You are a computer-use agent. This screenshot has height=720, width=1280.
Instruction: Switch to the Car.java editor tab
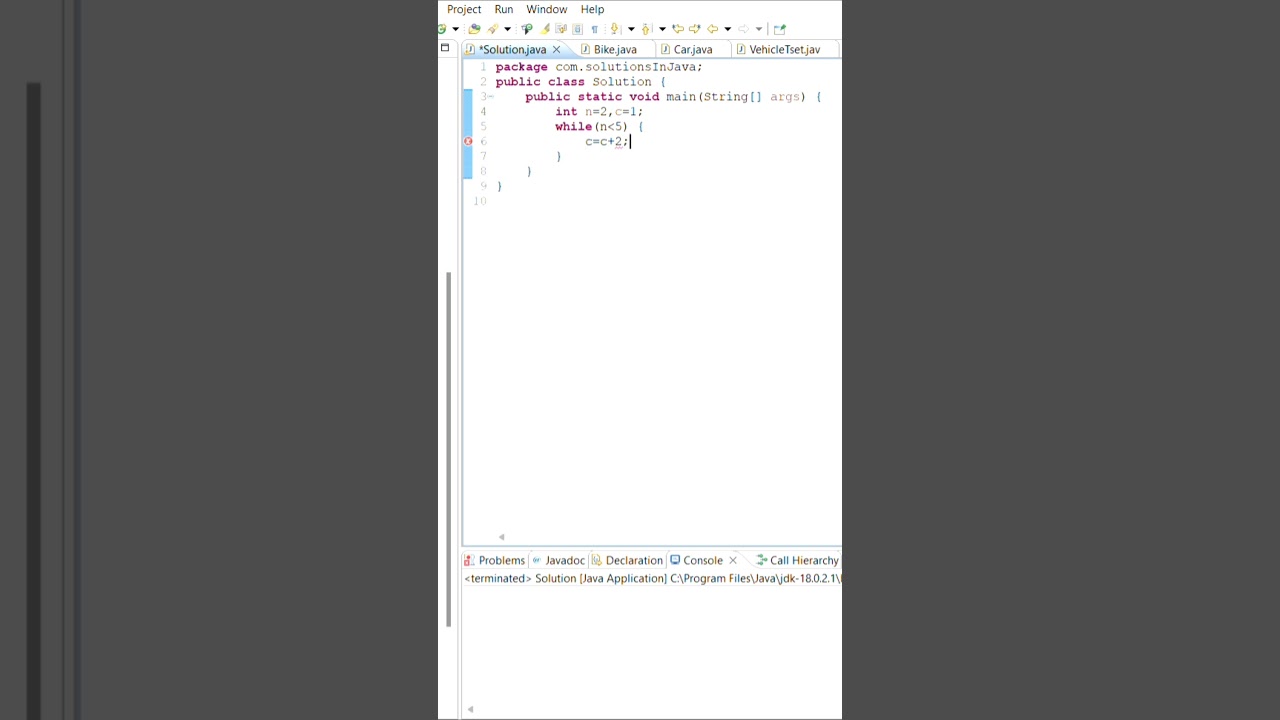pyautogui.click(x=693, y=49)
